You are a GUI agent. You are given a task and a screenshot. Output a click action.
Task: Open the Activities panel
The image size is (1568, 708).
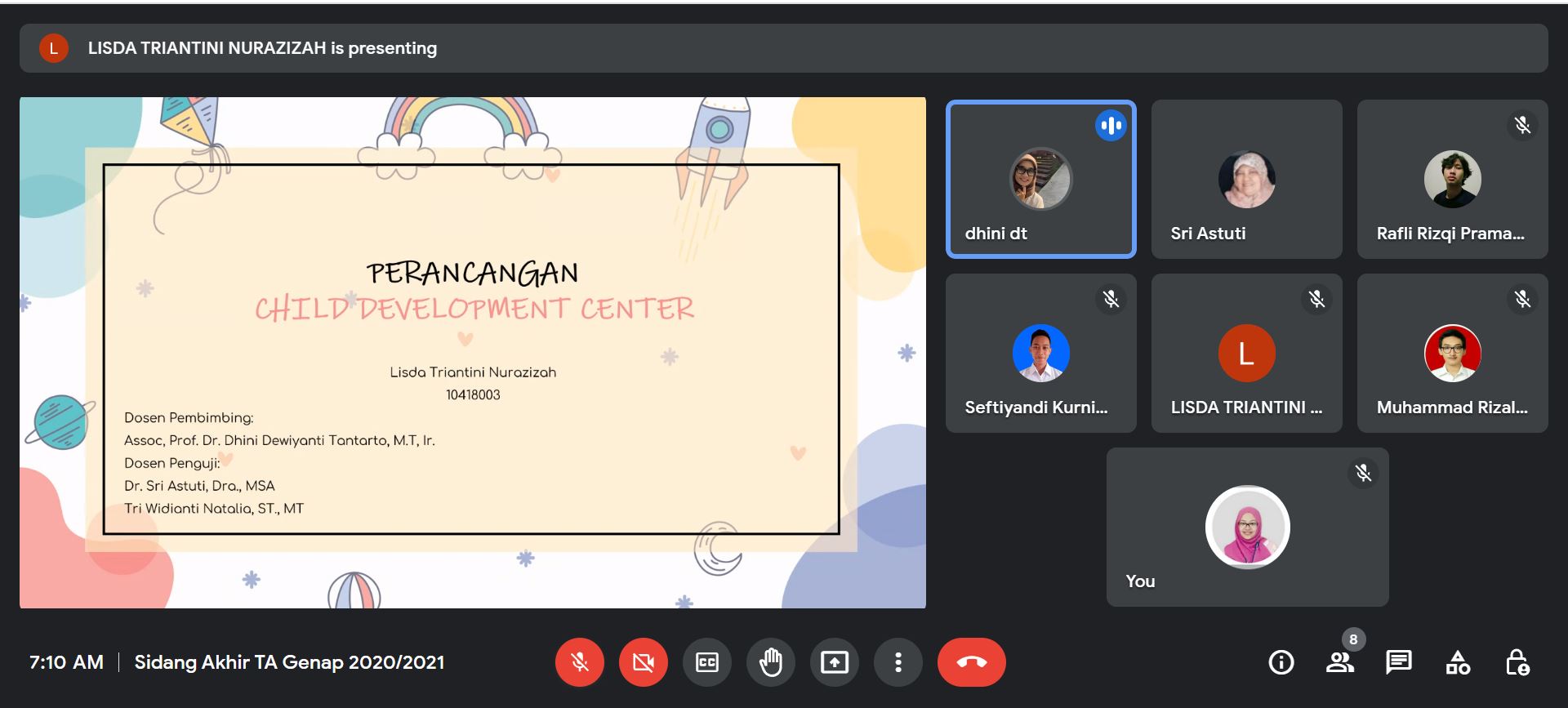[x=1458, y=662]
